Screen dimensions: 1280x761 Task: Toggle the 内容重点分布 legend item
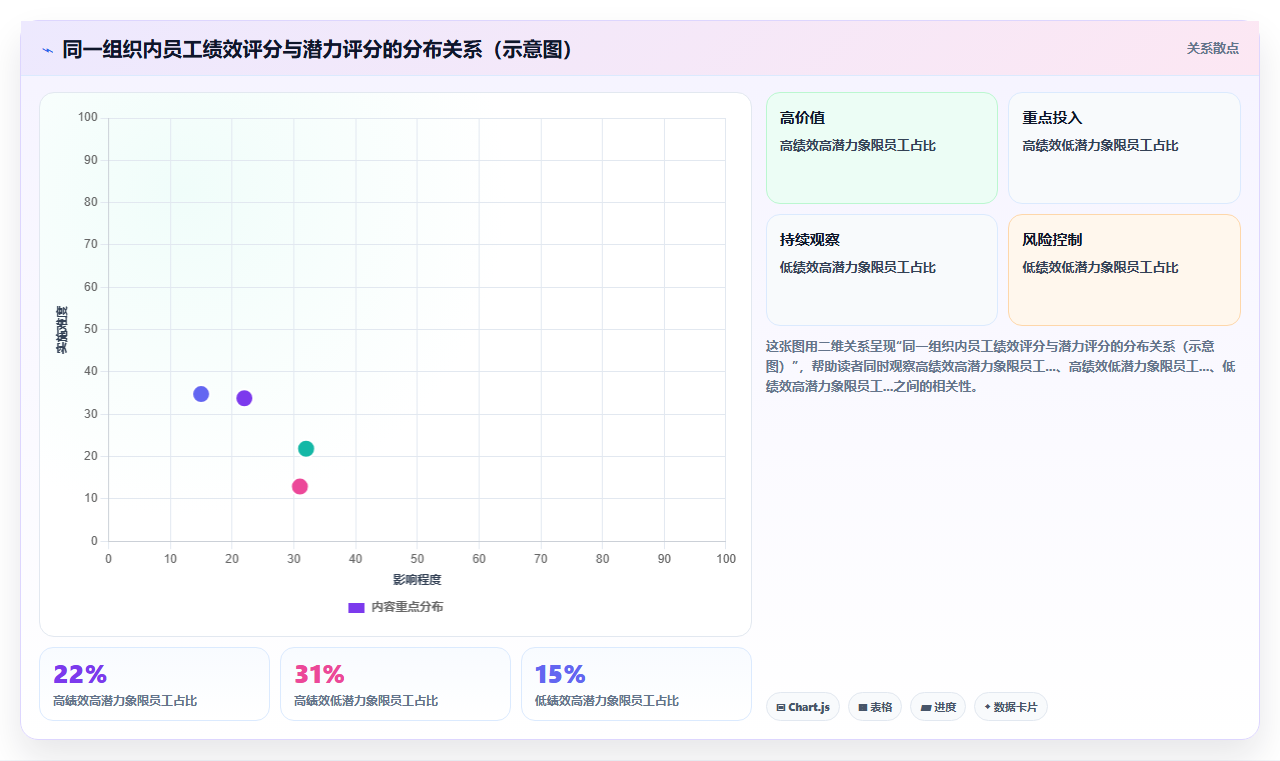pyautogui.click(x=395, y=607)
